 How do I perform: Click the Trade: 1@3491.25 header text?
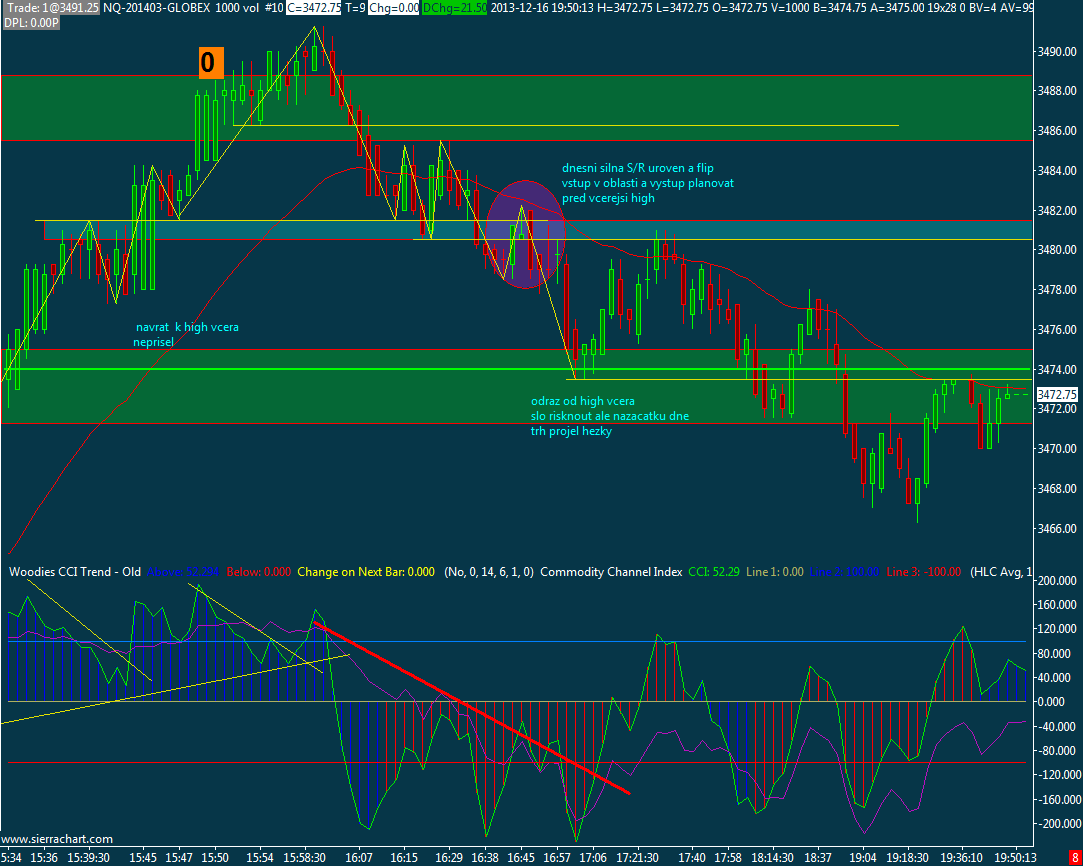point(51,8)
